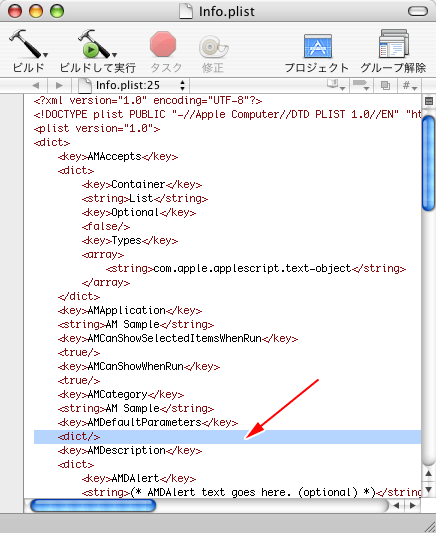Click the Ungroup windows icon
The height and width of the screenshot is (533, 436).
pyautogui.click(x=394, y=44)
